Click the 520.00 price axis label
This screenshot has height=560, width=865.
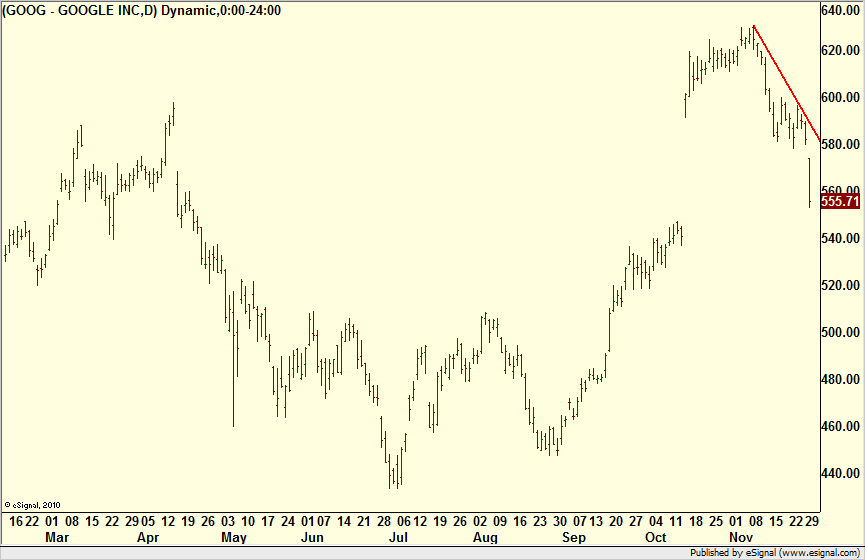pyautogui.click(x=840, y=285)
